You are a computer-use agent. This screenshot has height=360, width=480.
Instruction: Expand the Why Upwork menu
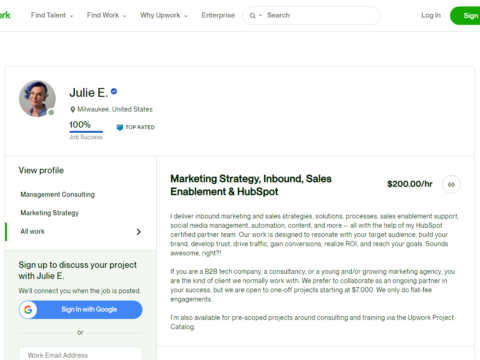[x=164, y=15]
